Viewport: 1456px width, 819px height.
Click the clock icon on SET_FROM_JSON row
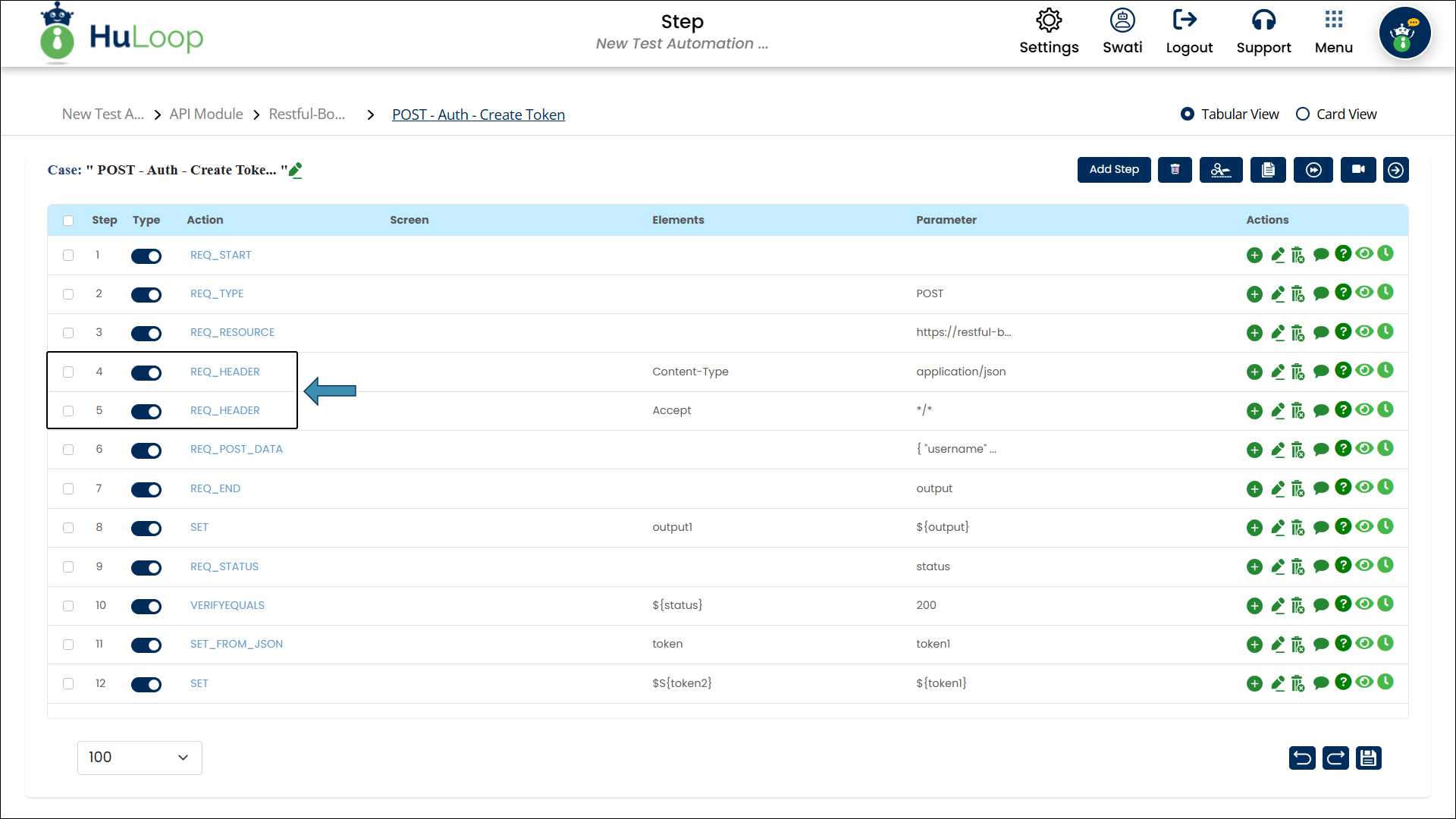(x=1385, y=643)
